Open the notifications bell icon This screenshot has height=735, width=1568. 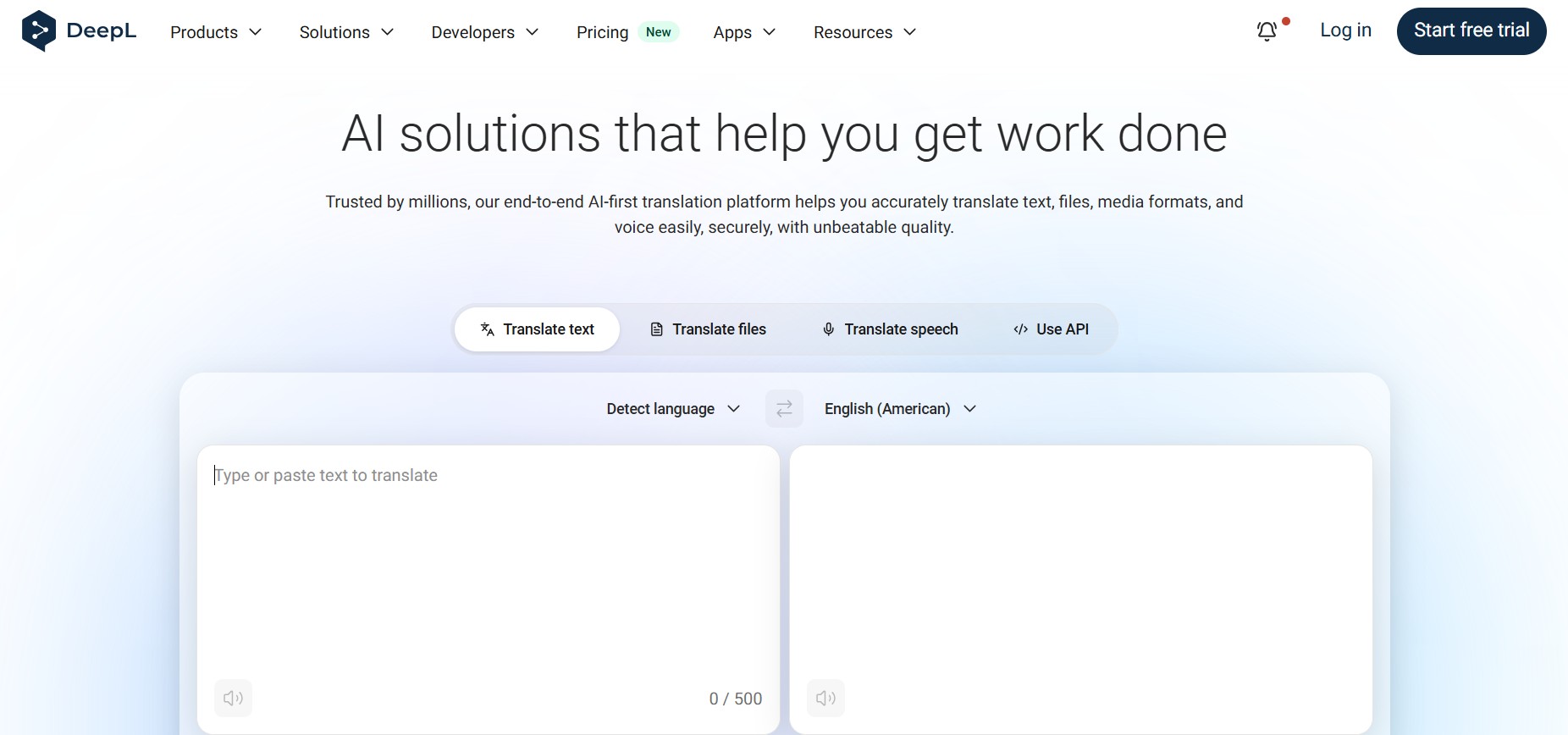1267,31
